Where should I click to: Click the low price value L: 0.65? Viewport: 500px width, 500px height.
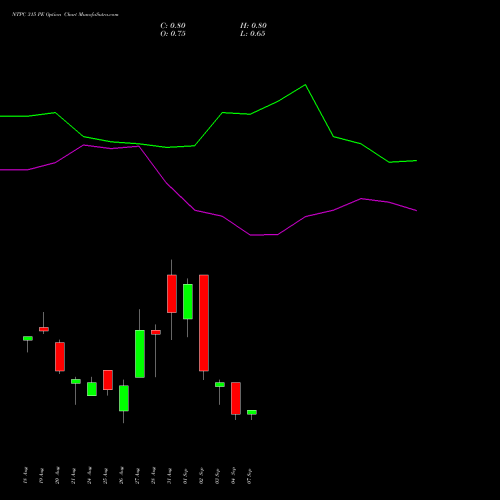coord(252,34)
